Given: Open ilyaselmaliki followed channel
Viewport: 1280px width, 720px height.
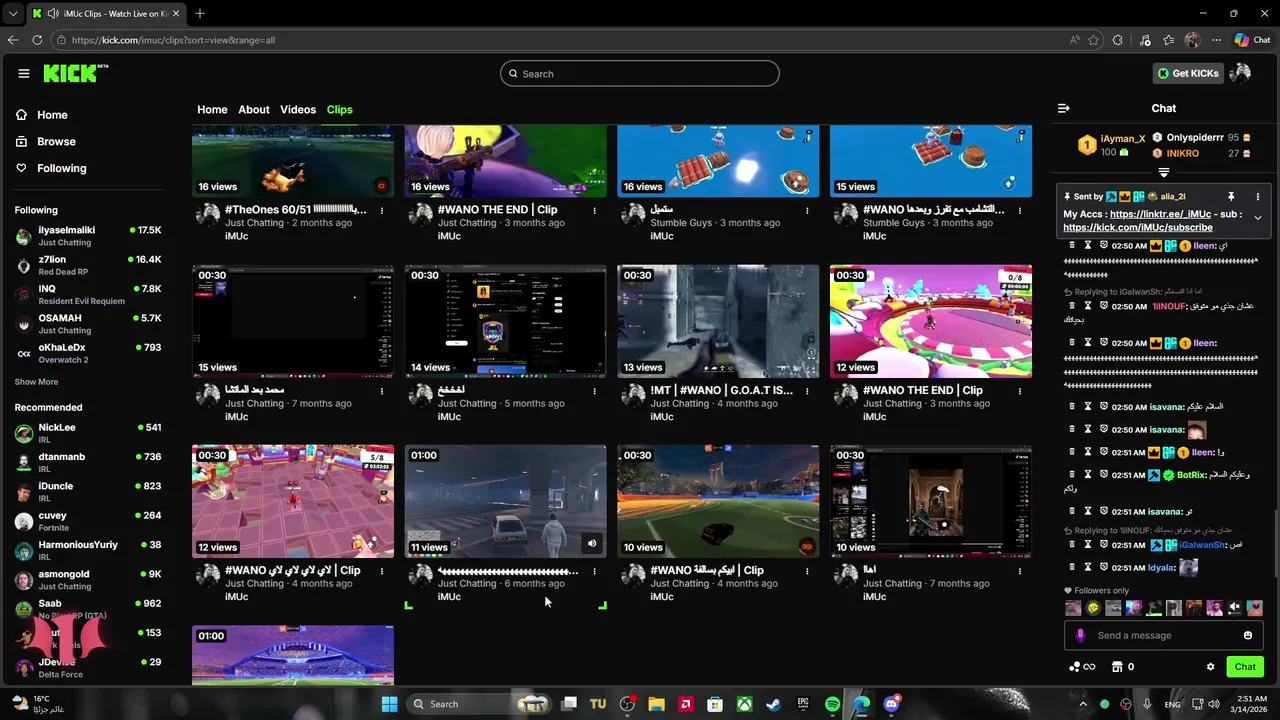Looking at the screenshot, I should click(88, 236).
